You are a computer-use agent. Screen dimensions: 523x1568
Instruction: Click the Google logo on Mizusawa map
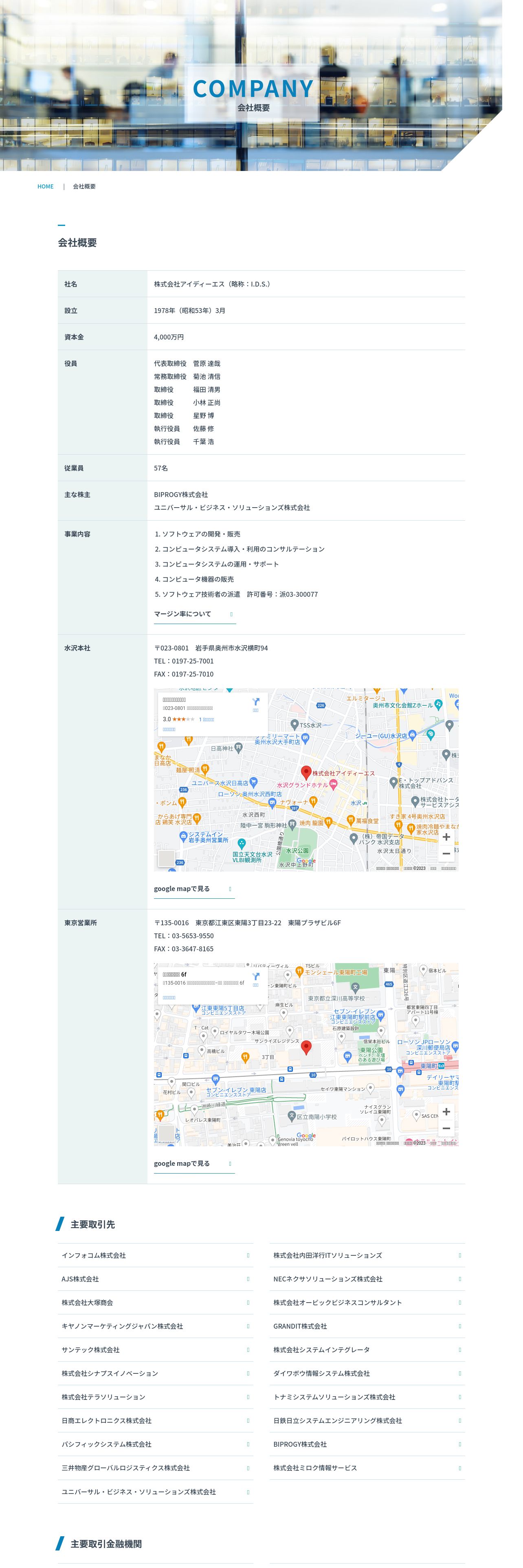pyautogui.click(x=306, y=861)
